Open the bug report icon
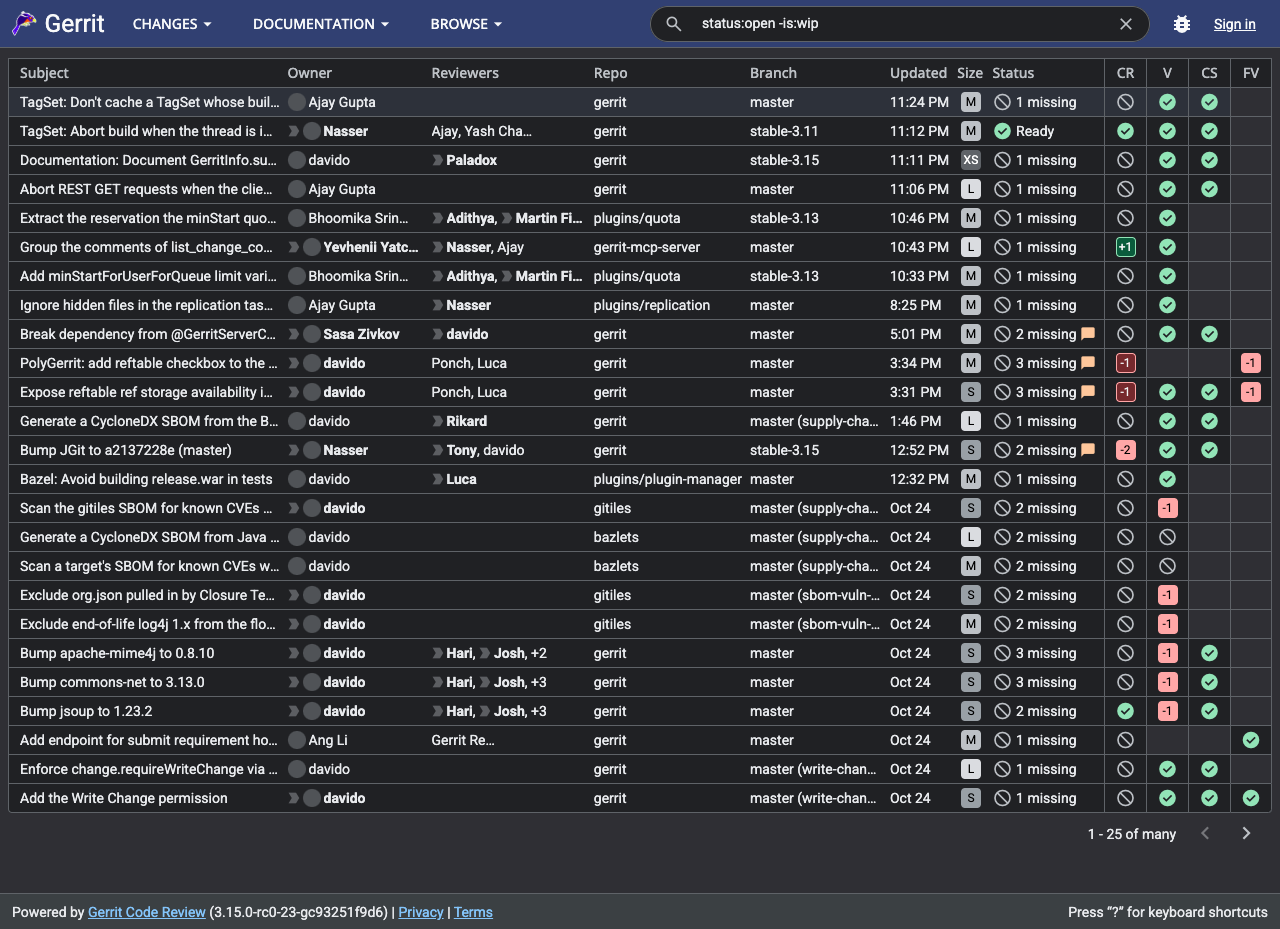This screenshot has width=1280, height=929. point(1182,24)
